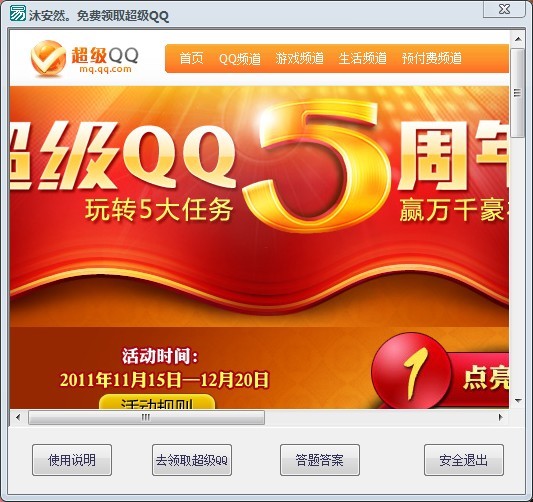Image resolution: width=533 pixels, height=502 pixels.
Task: Click the 去领取超级QQ button
Action: [192, 460]
